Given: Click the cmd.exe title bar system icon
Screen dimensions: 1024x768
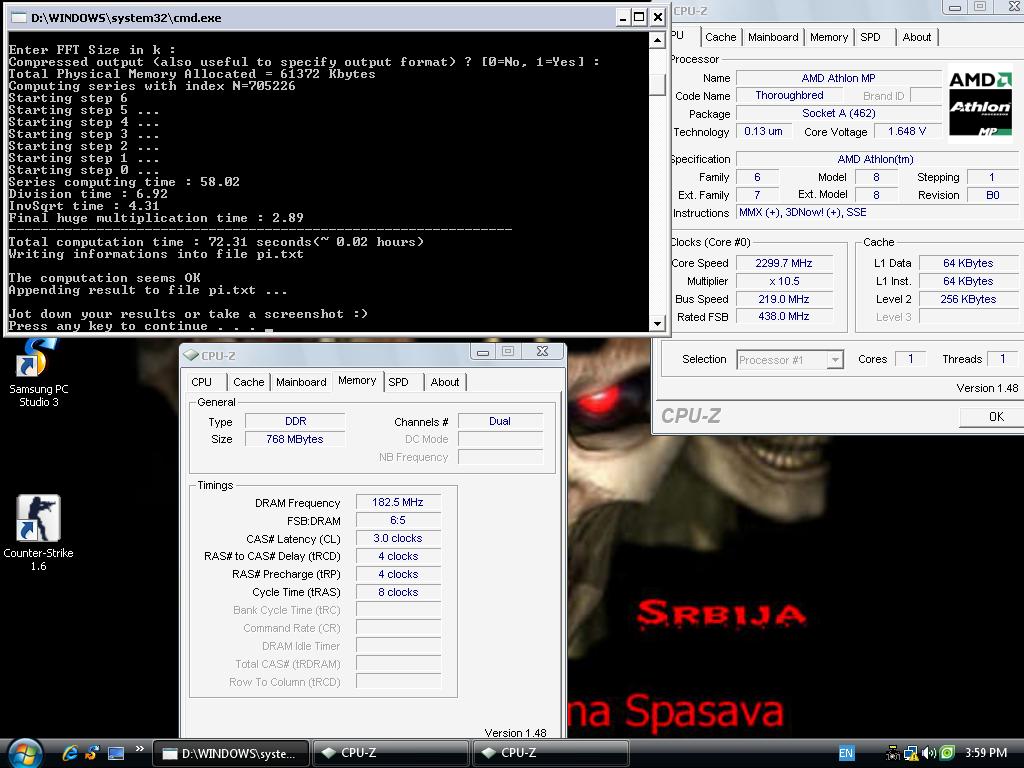Looking at the screenshot, I should 19,18.
